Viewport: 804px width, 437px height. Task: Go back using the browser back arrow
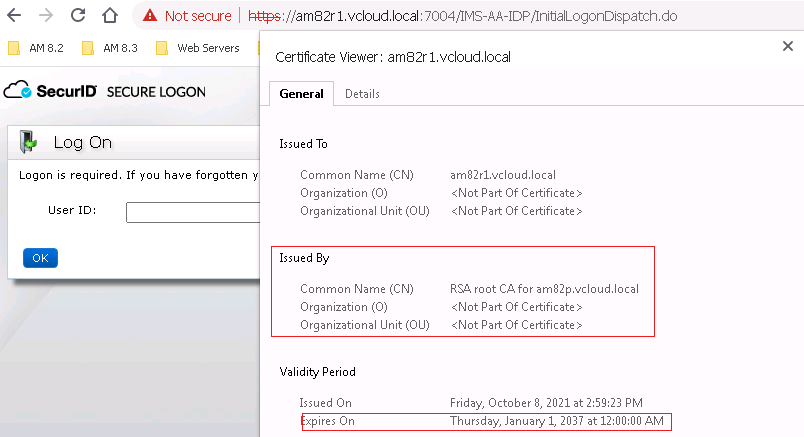(14, 15)
